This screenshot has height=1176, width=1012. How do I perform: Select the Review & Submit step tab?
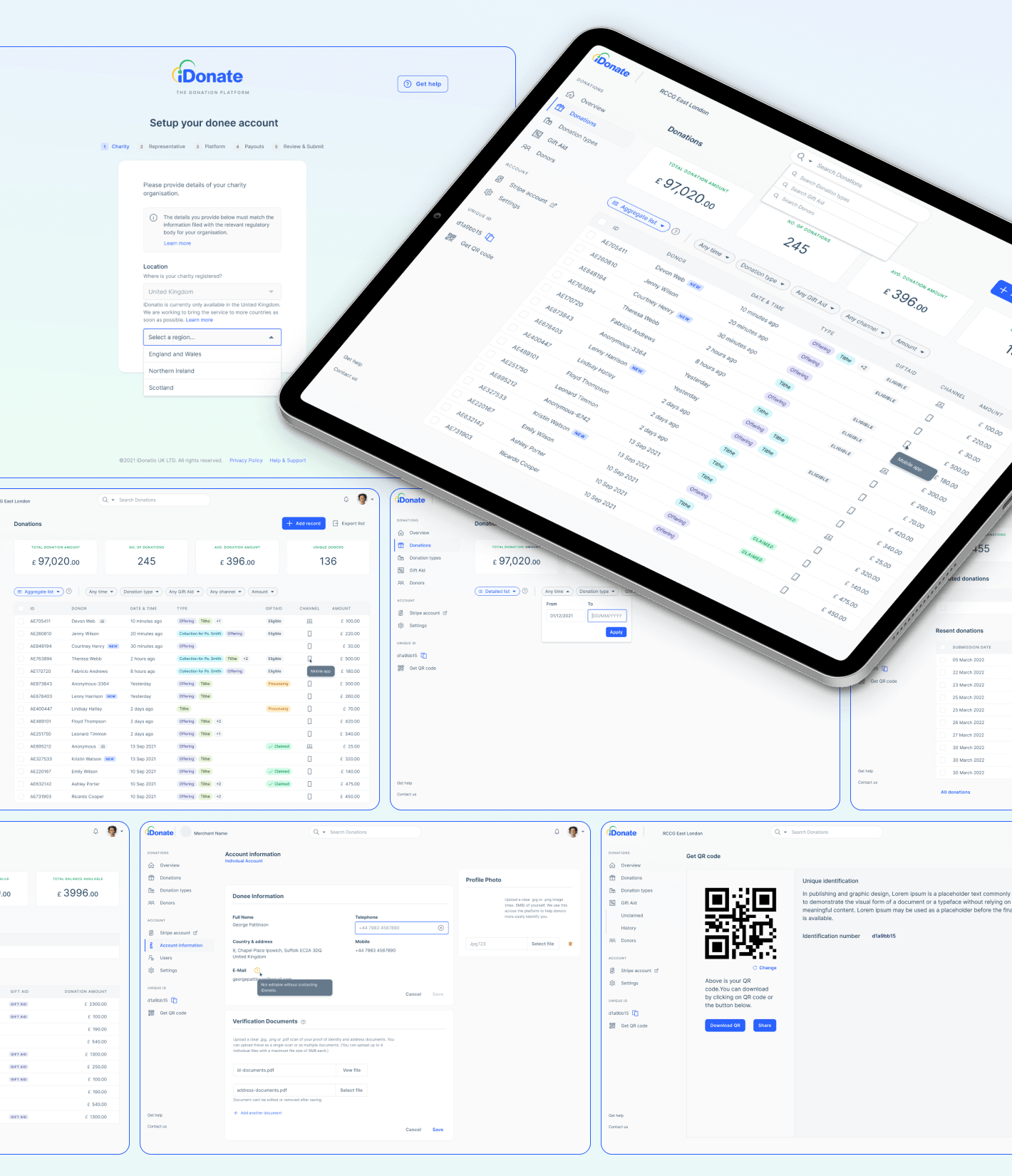tap(299, 146)
